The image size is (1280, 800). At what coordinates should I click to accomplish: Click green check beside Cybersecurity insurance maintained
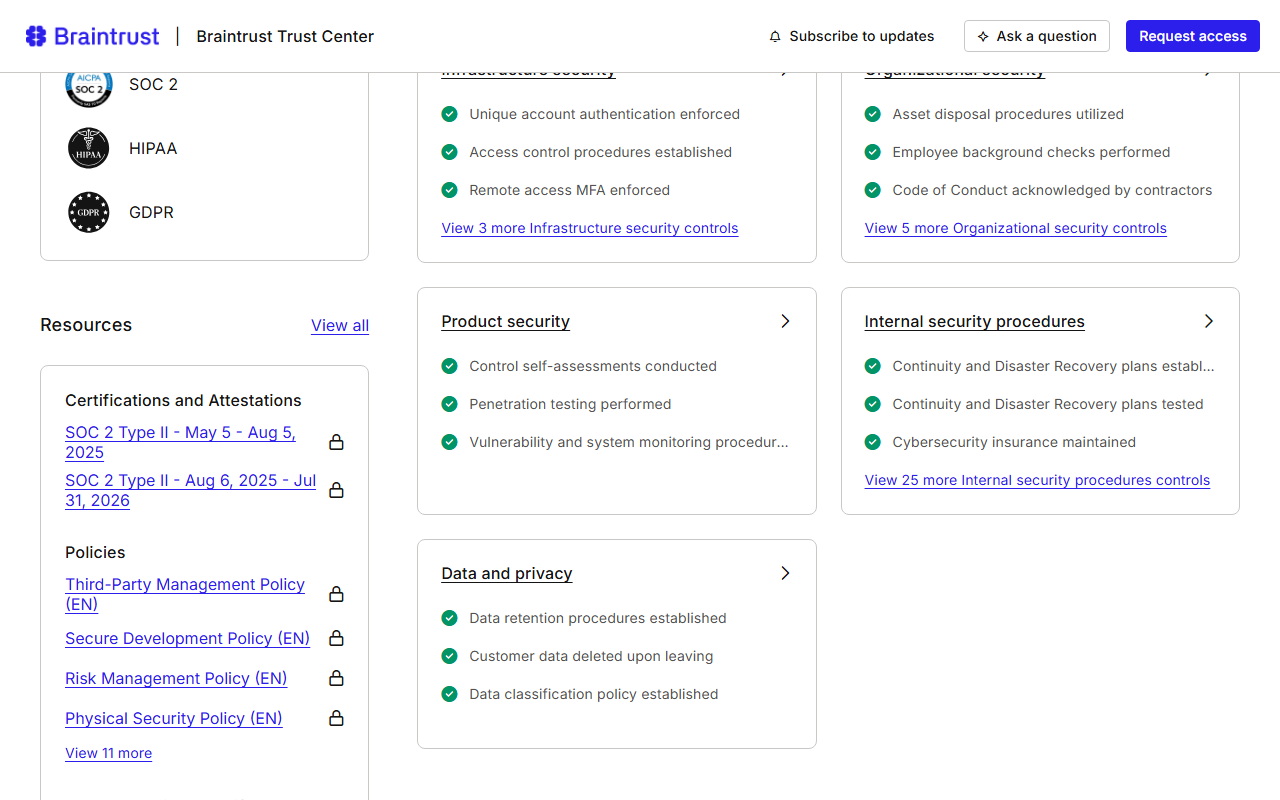pyautogui.click(x=873, y=442)
